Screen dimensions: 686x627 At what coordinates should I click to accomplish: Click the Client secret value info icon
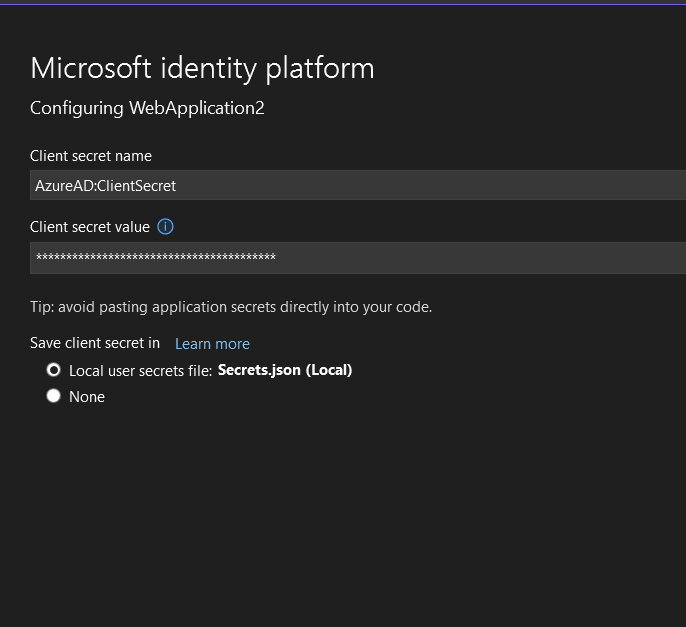point(165,227)
